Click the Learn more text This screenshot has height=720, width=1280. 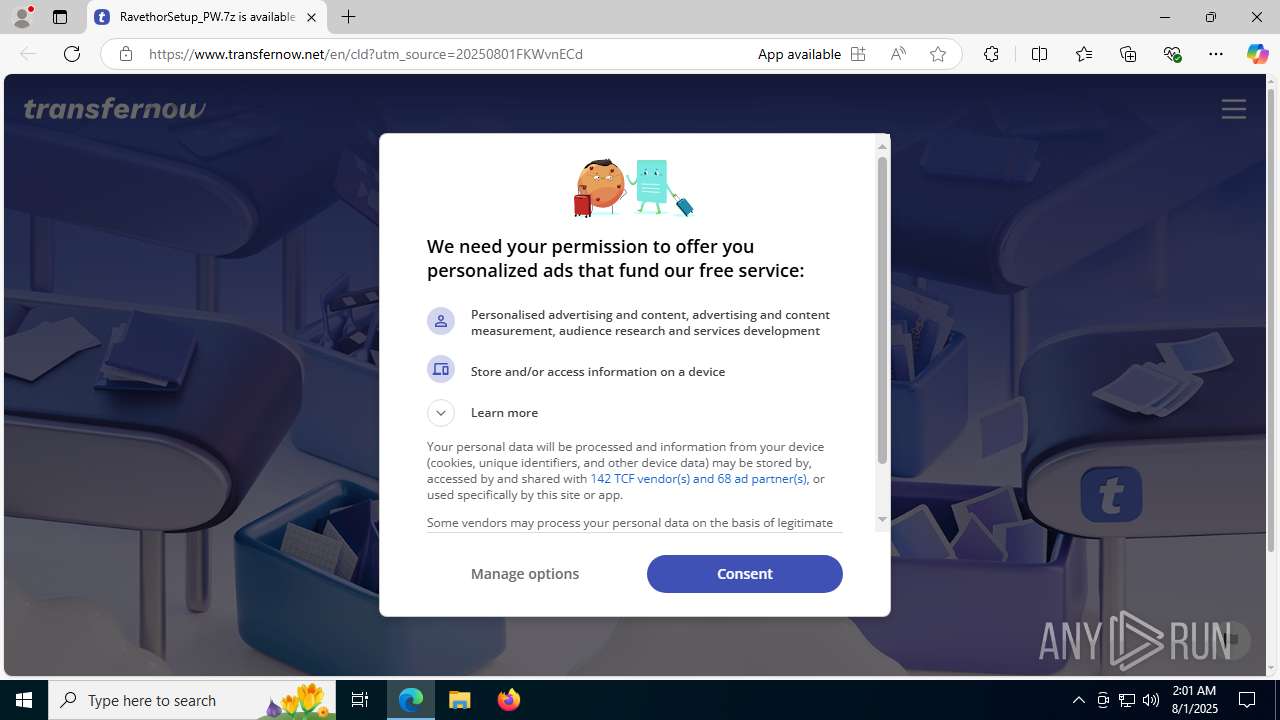tap(504, 413)
